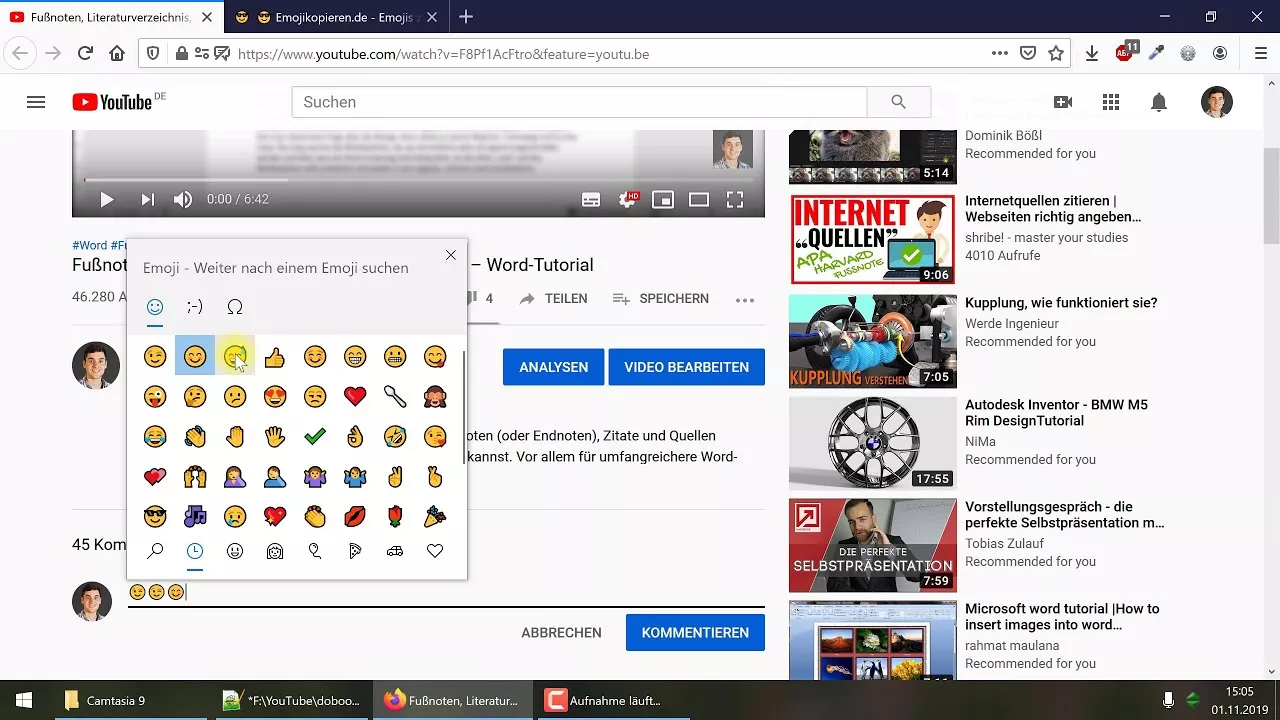The image size is (1280, 720).
Task: Click the VIDEO BEARBEITEN button
Action: click(x=687, y=367)
